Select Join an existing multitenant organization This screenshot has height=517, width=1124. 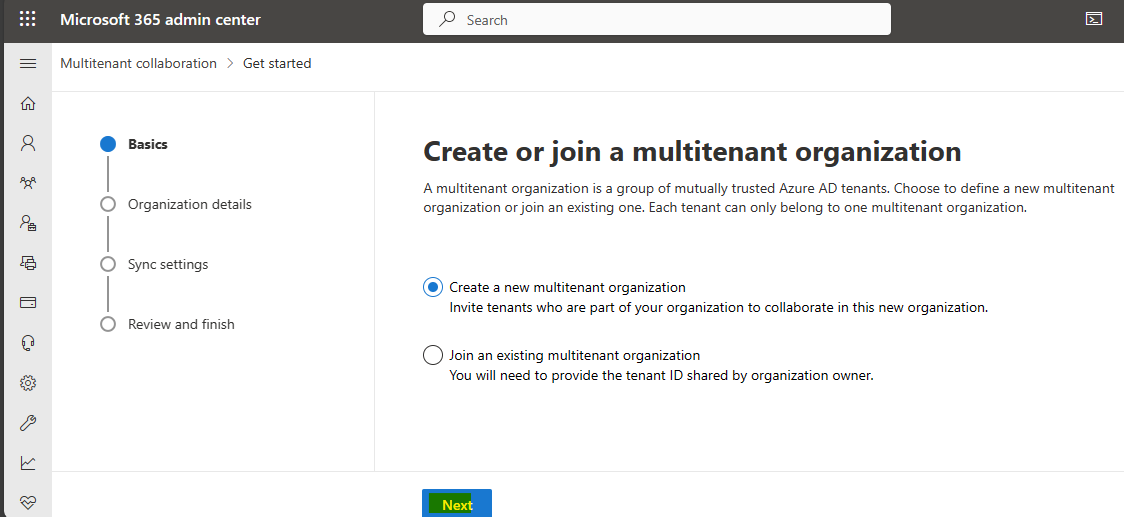(561, 355)
